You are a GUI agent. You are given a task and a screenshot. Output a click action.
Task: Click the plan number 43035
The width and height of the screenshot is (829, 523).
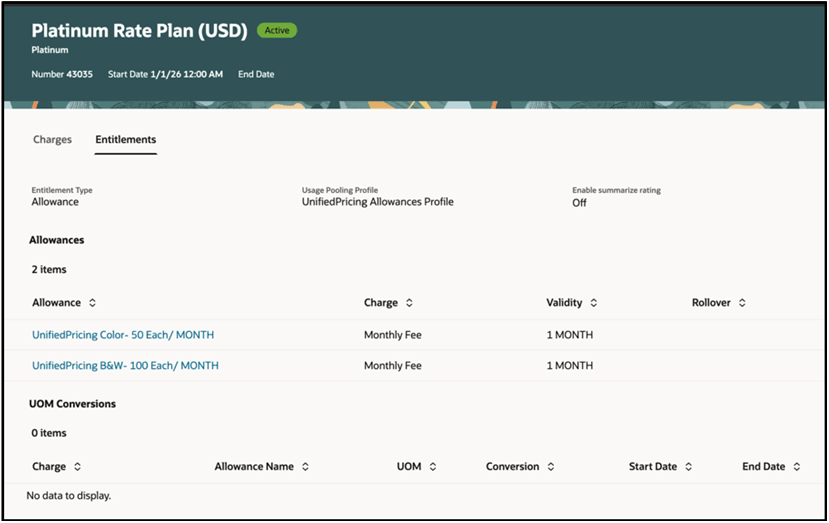click(79, 75)
